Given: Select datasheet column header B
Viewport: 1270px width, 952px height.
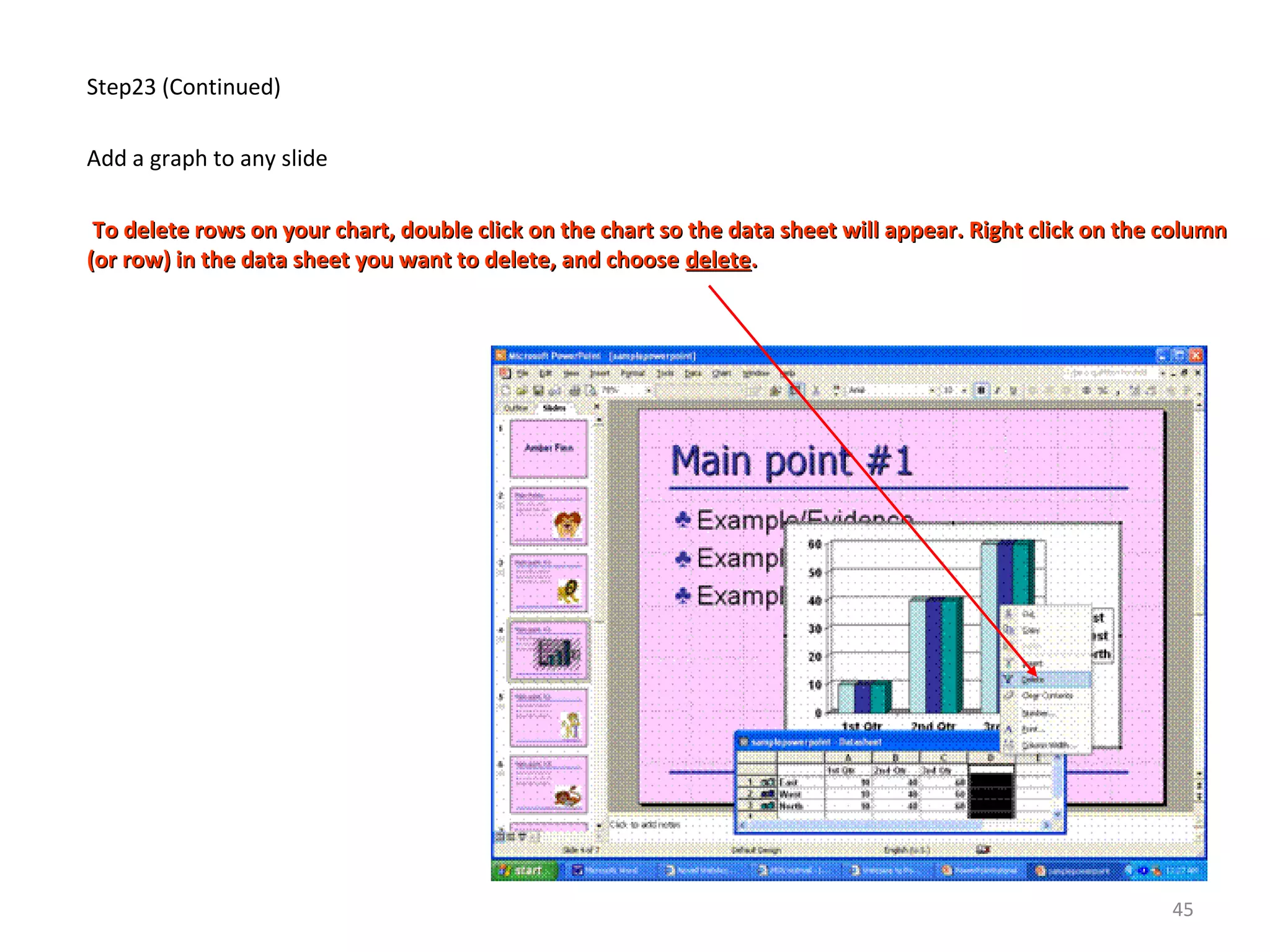Looking at the screenshot, I should click(x=895, y=758).
